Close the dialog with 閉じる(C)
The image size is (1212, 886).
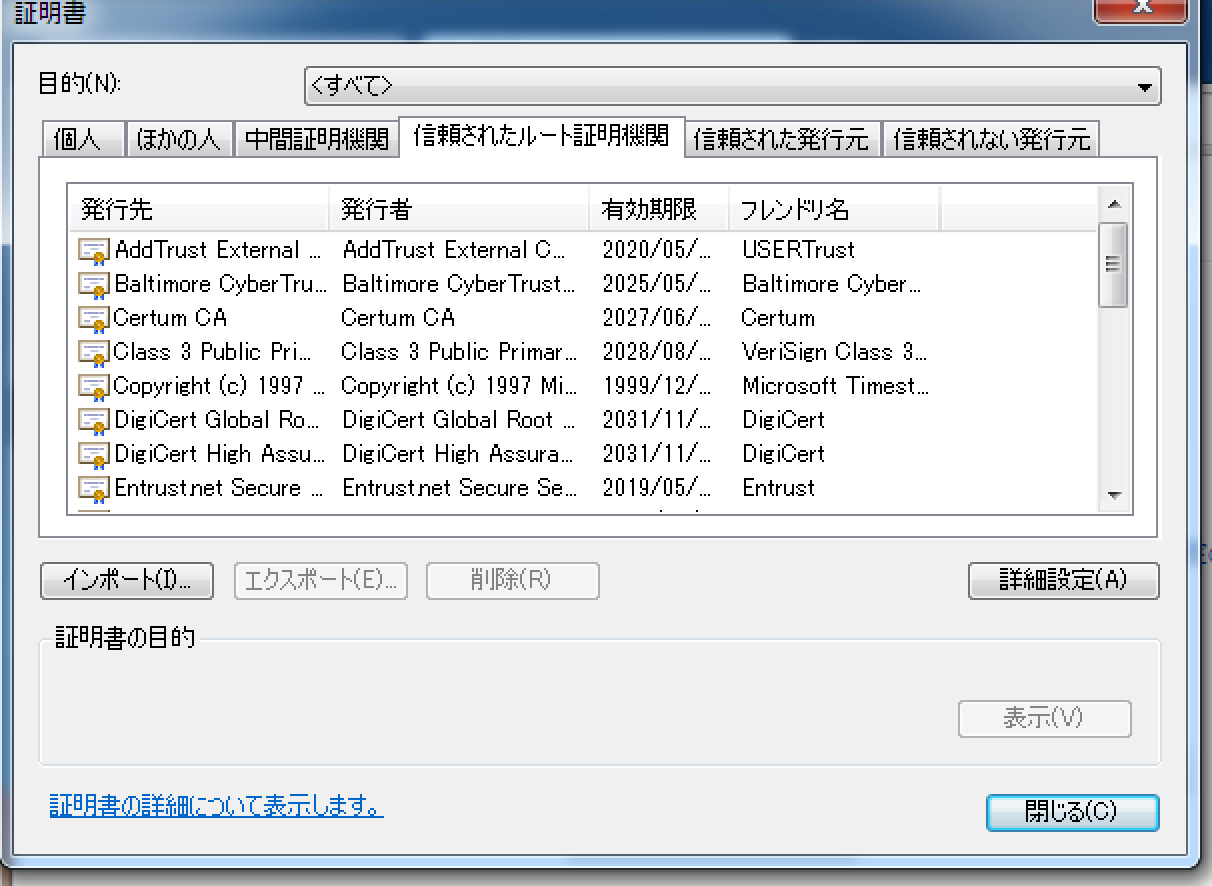pos(1072,812)
